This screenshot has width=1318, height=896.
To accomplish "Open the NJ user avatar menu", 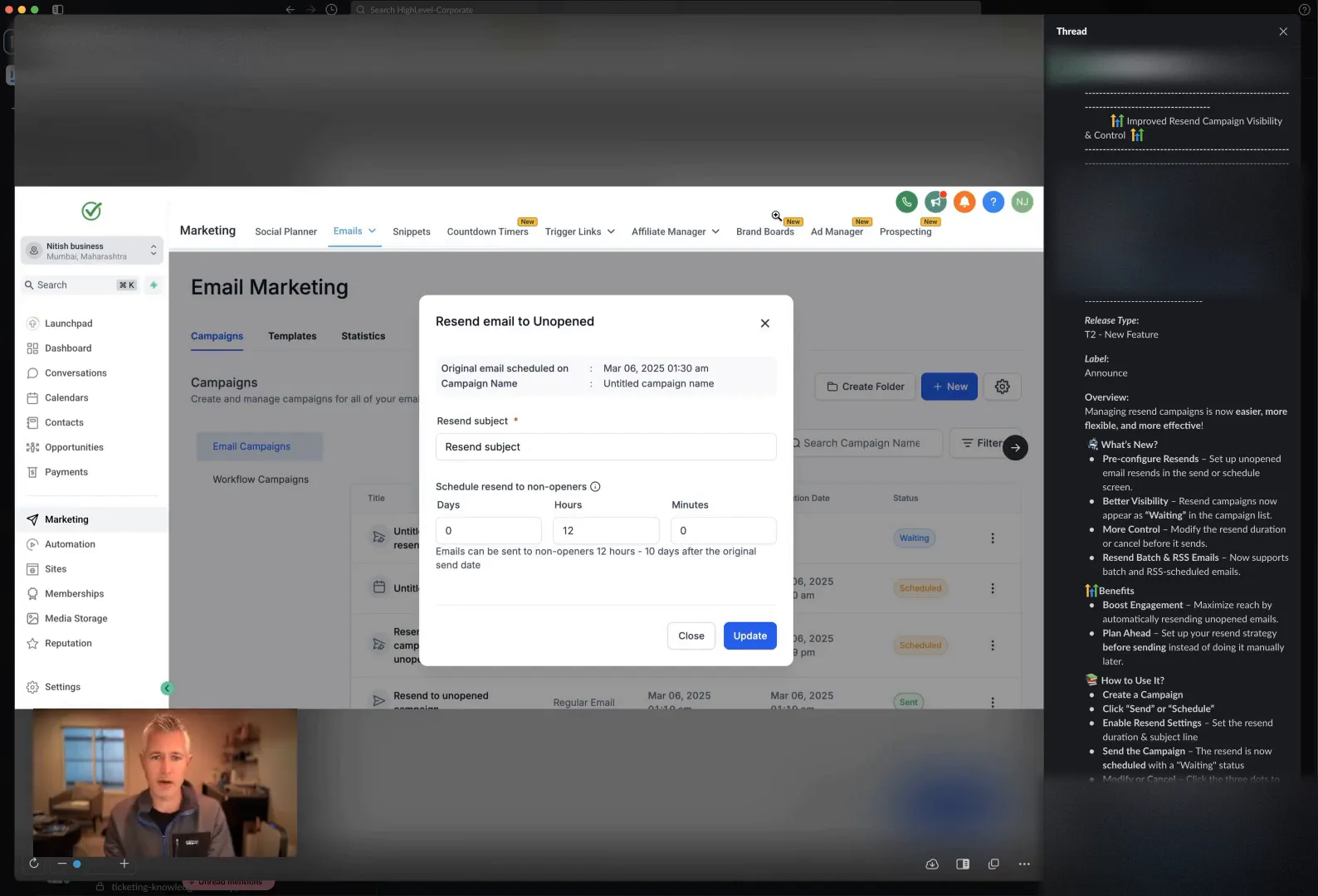I will click(x=1023, y=202).
